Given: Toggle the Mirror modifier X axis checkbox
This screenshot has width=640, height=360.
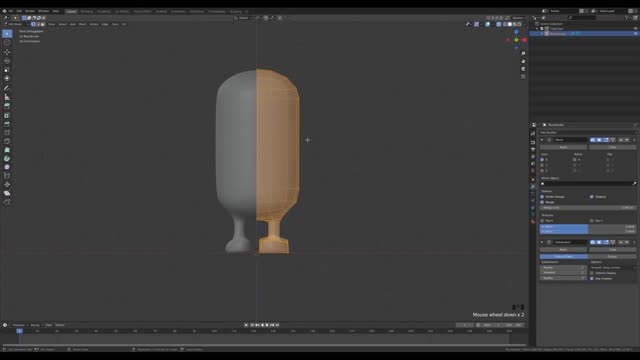Looking at the screenshot, I should click(542, 160).
